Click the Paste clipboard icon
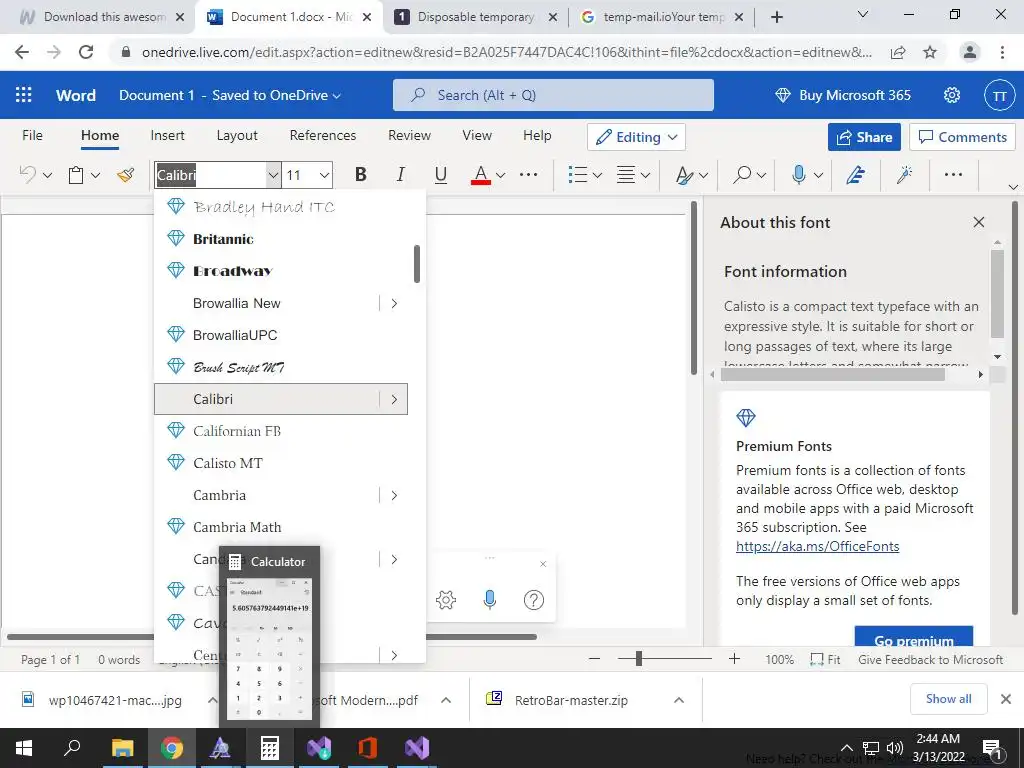 coord(76,175)
